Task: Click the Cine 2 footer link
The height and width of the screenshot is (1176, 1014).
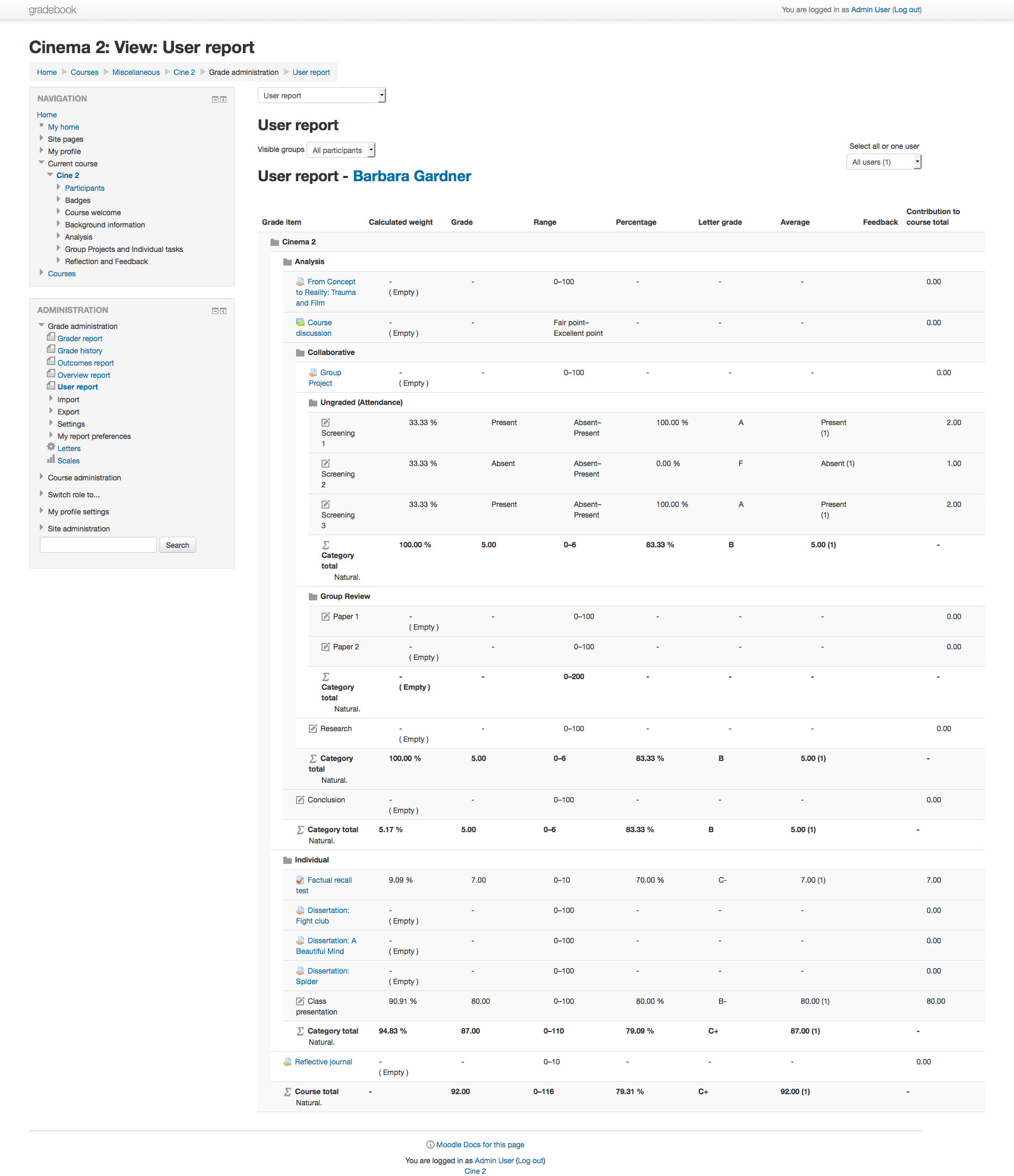Action: pos(475,1171)
